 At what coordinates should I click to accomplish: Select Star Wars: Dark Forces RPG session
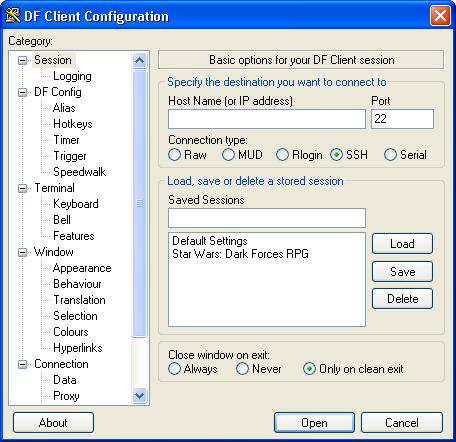coord(240,254)
